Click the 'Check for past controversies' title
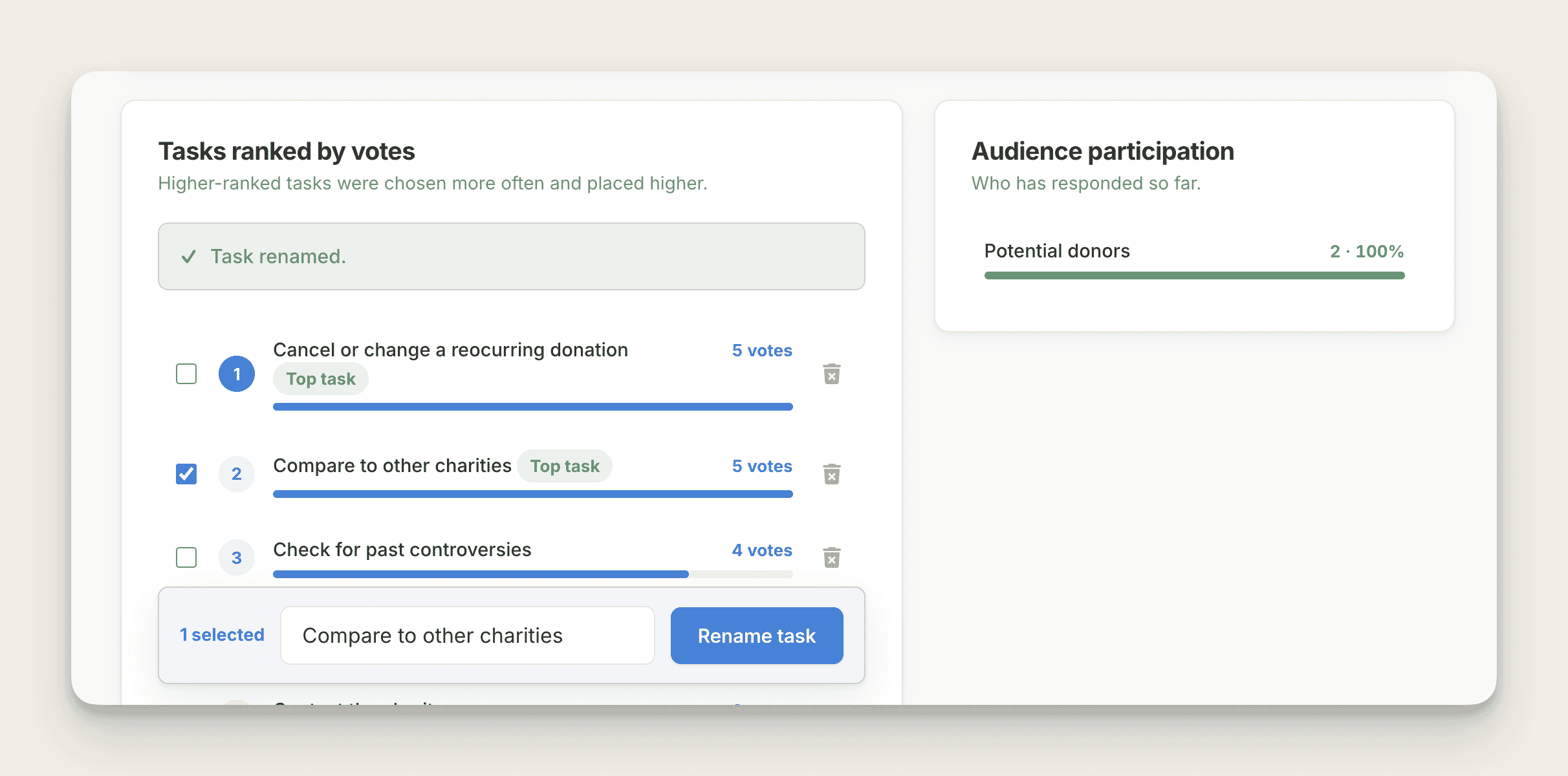This screenshot has height=776, width=1568. tap(402, 550)
